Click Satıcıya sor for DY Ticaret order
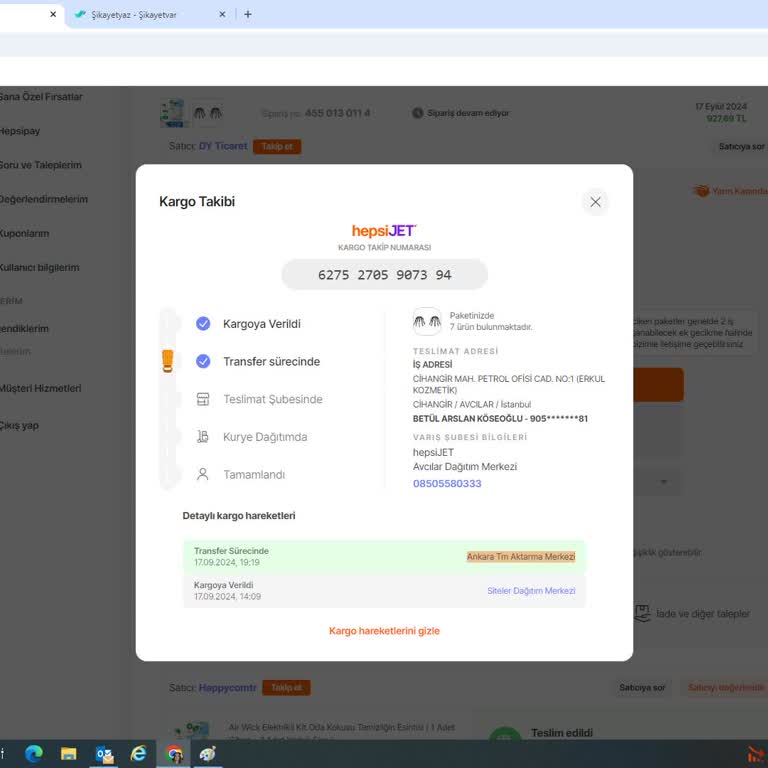 [741, 146]
